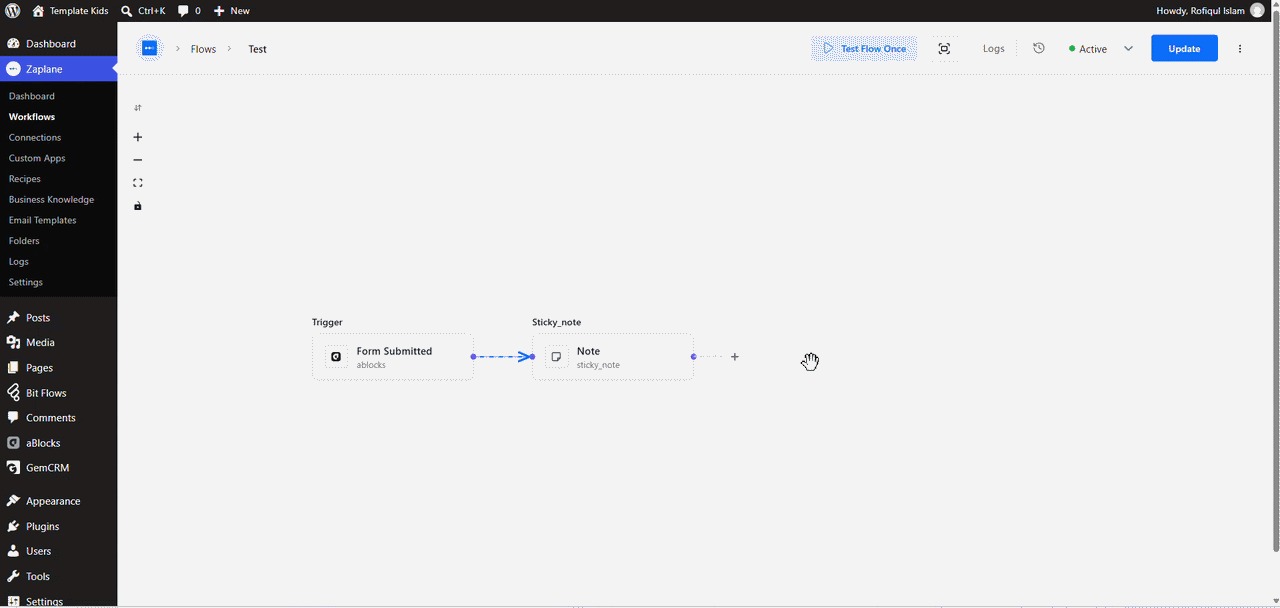
Task: Open the top-level Dashboard menu item
Action: 58,44
